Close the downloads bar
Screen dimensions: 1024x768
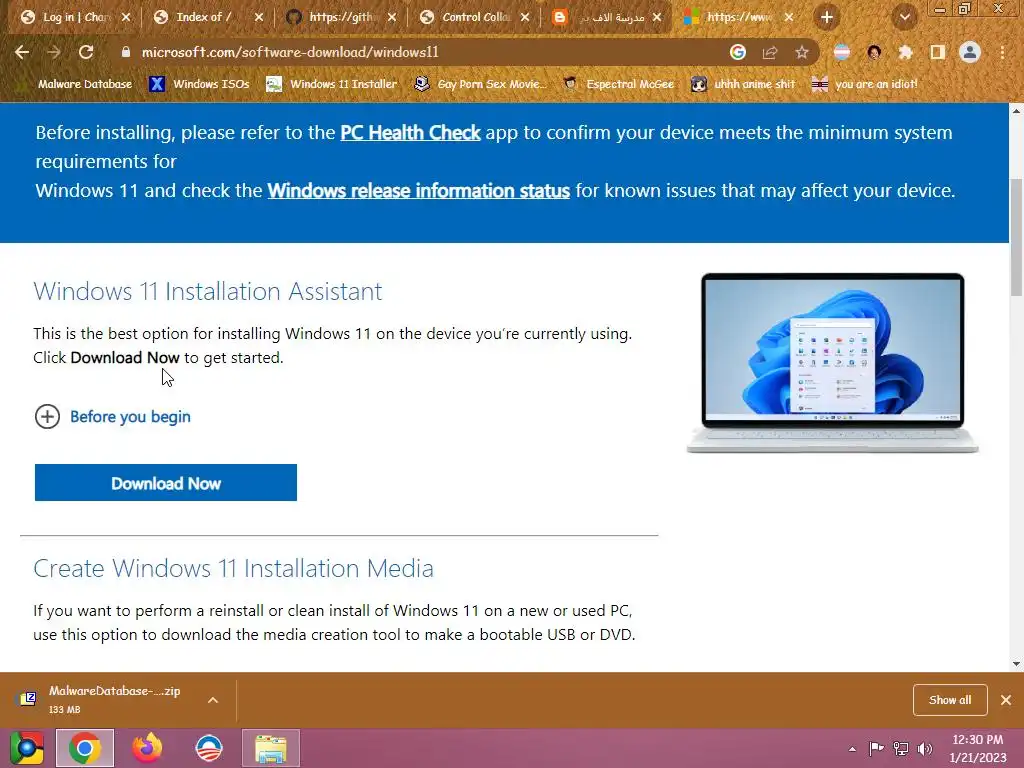[x=1006, y=700]
